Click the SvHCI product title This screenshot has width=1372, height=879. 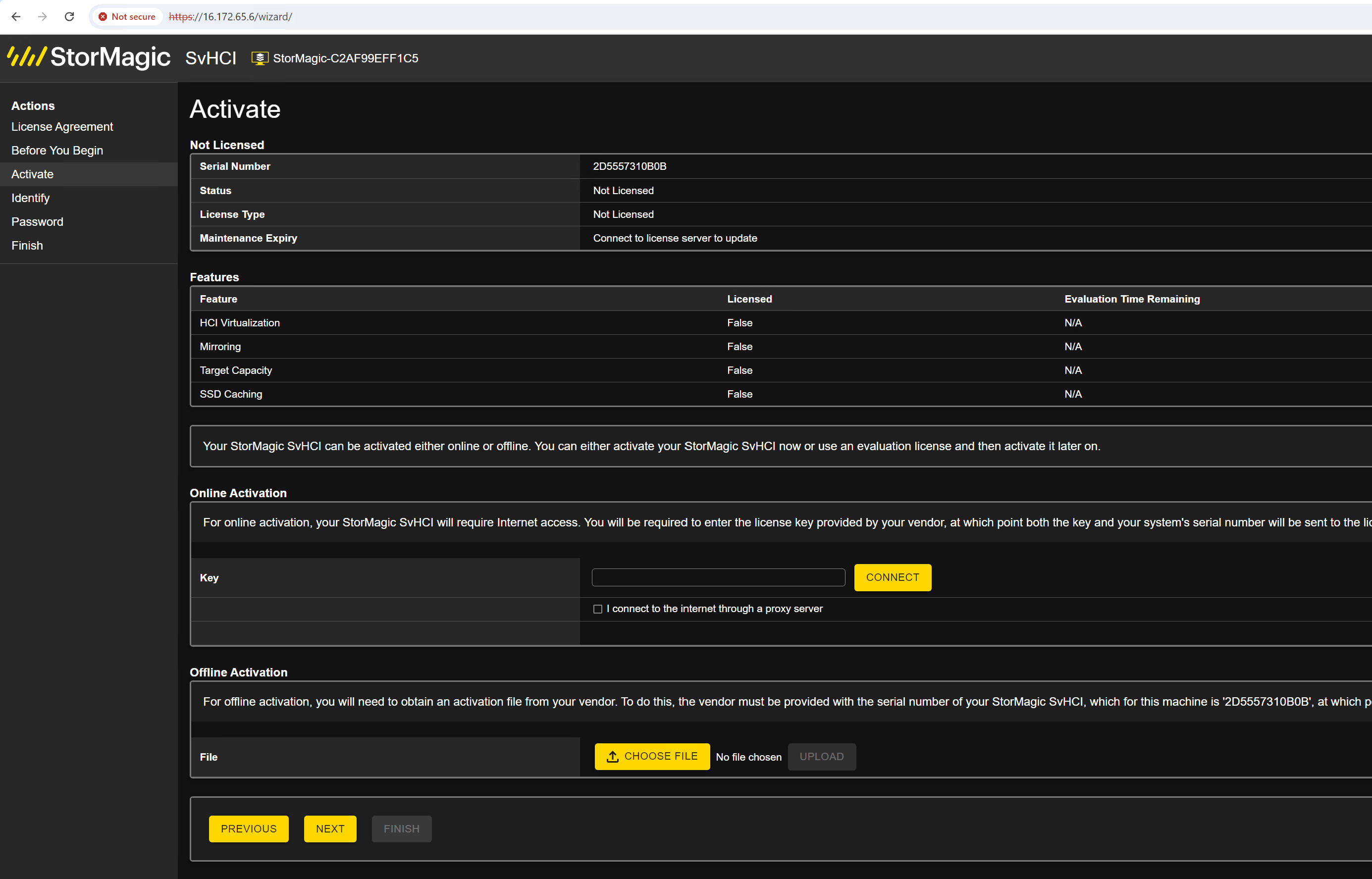(211, 58)
